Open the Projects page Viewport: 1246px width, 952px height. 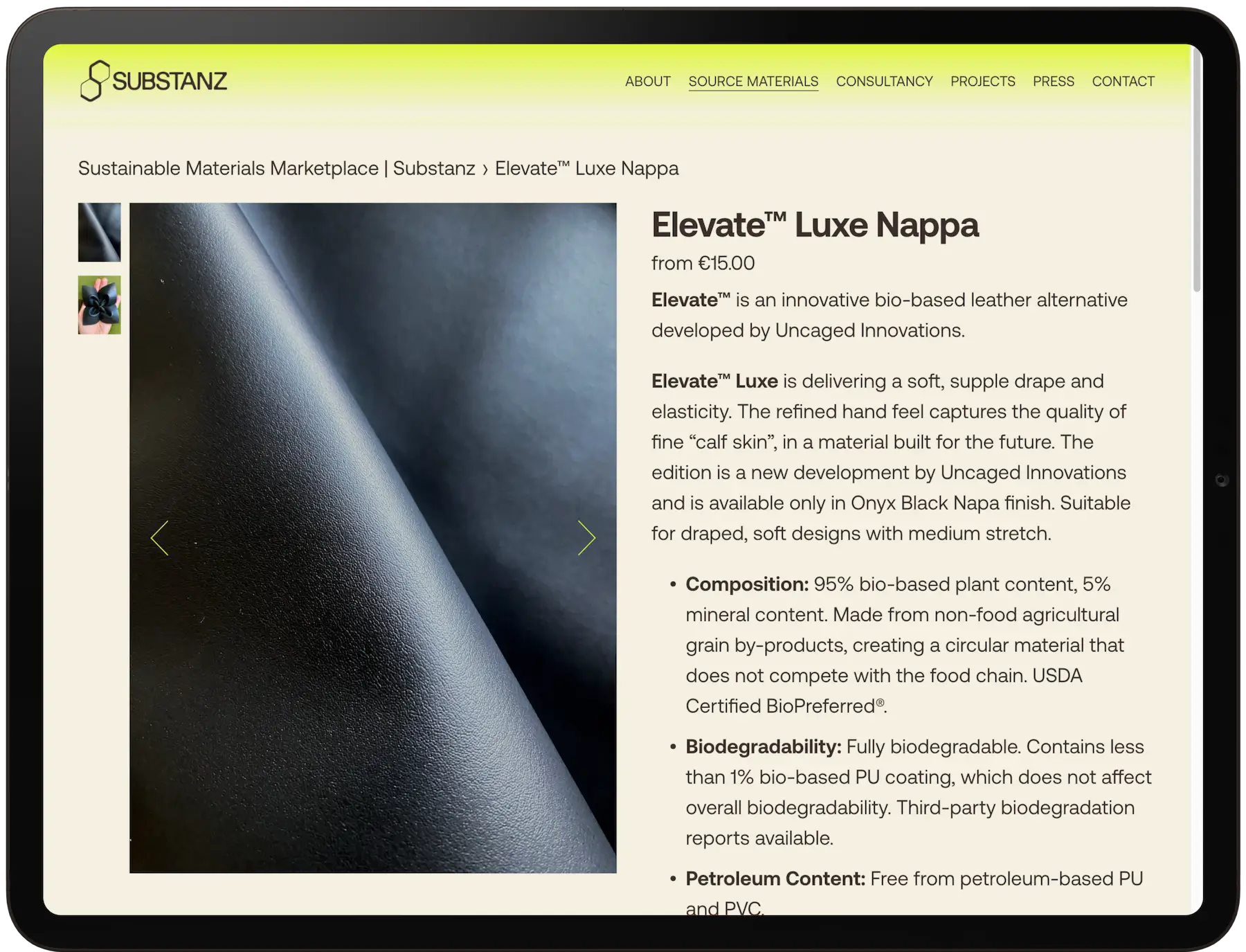pos(982,82)
